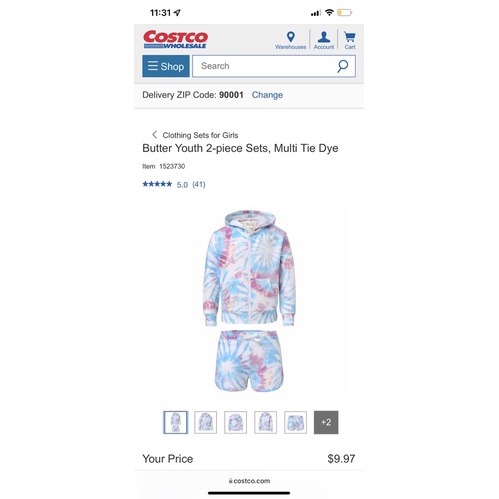Select the second hoodie thumbnail
This screenshot has width=499, height=499.
(206, 422)
